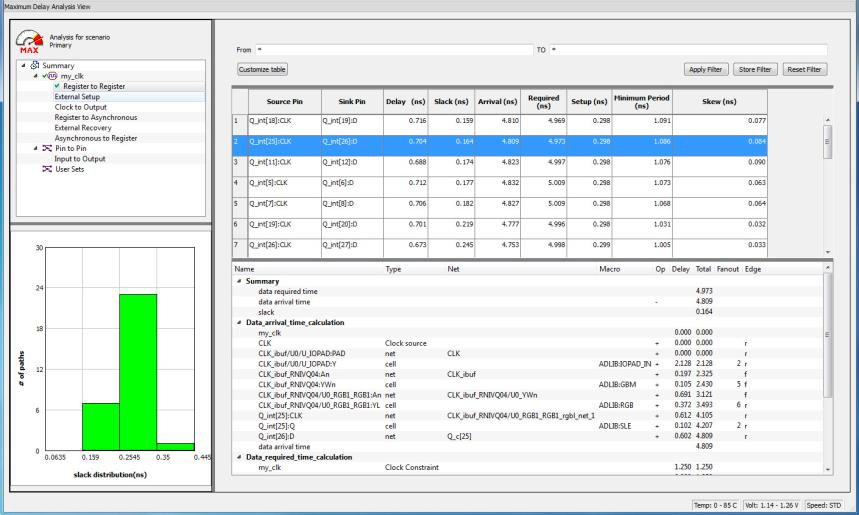Select Clock to Output path set
This screenshot has width=859, height=515.
81,107
